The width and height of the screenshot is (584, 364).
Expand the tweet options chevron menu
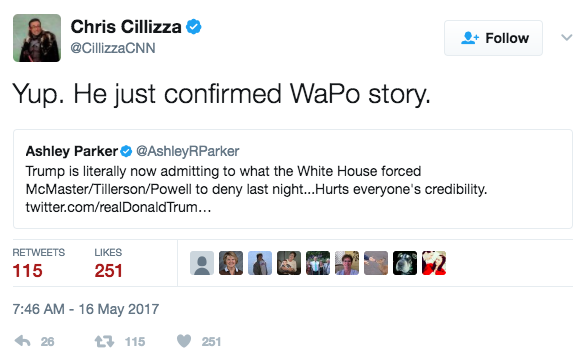(566, 37)
